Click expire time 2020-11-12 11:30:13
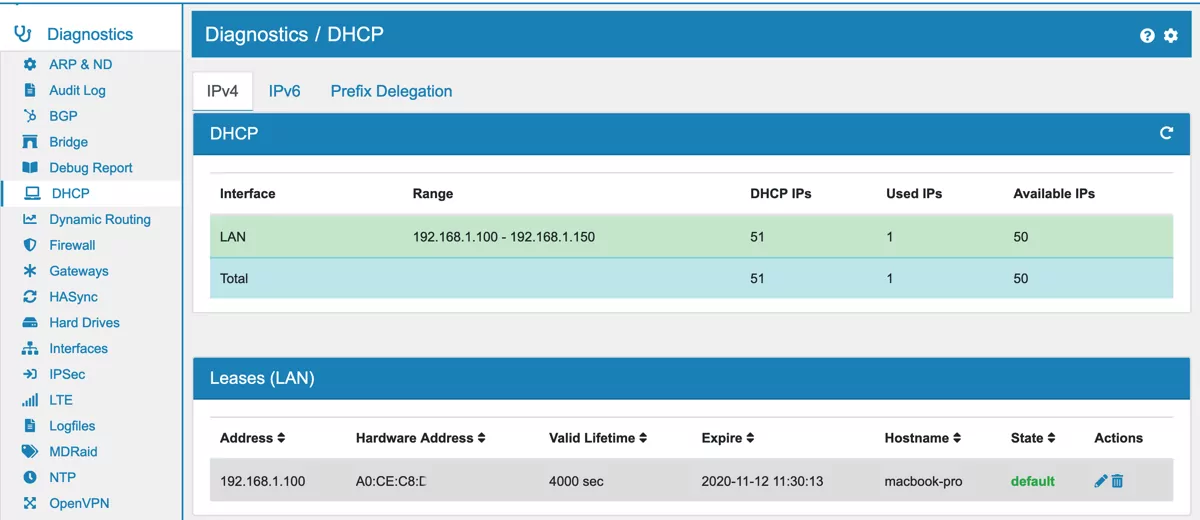This screenshot has height=520, width=1200. (x=763, y=481)
